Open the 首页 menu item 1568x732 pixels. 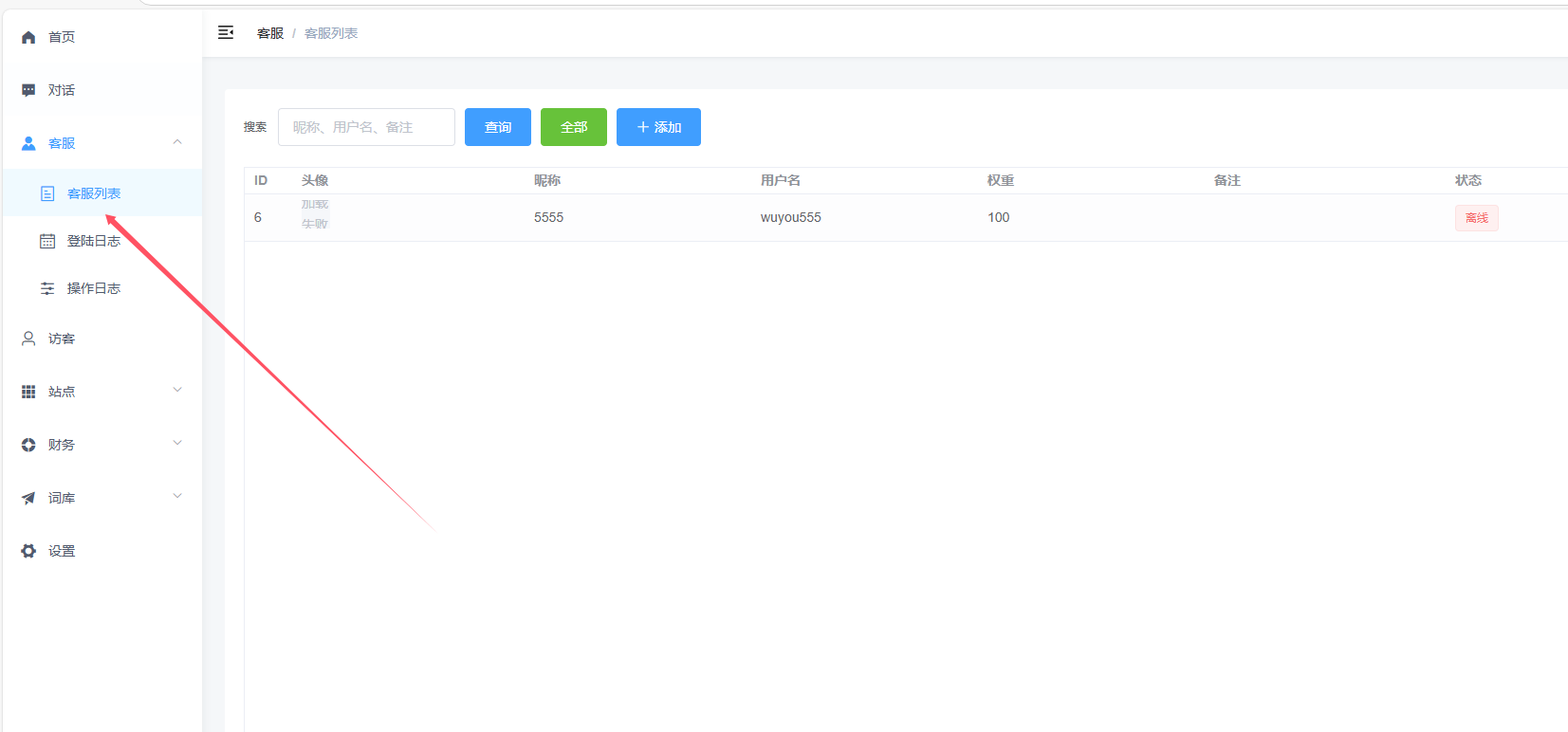[102, 37]
